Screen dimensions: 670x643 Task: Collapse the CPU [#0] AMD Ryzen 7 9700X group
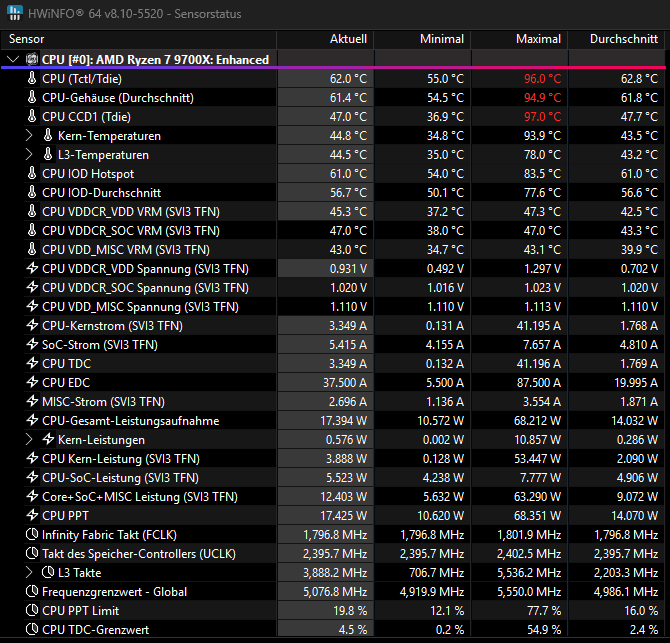13,59
